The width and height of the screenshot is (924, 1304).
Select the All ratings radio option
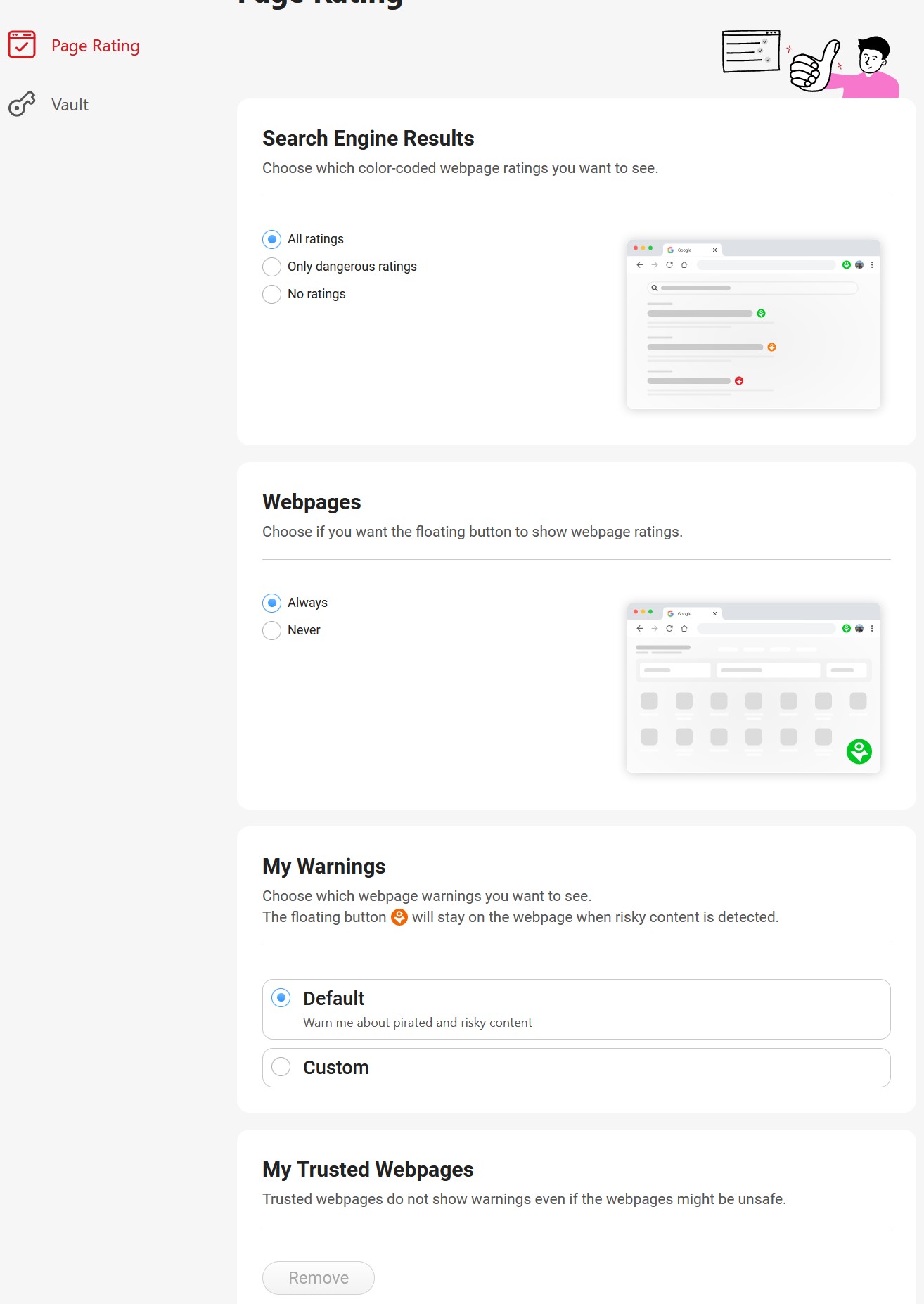[x=272, y=239]
